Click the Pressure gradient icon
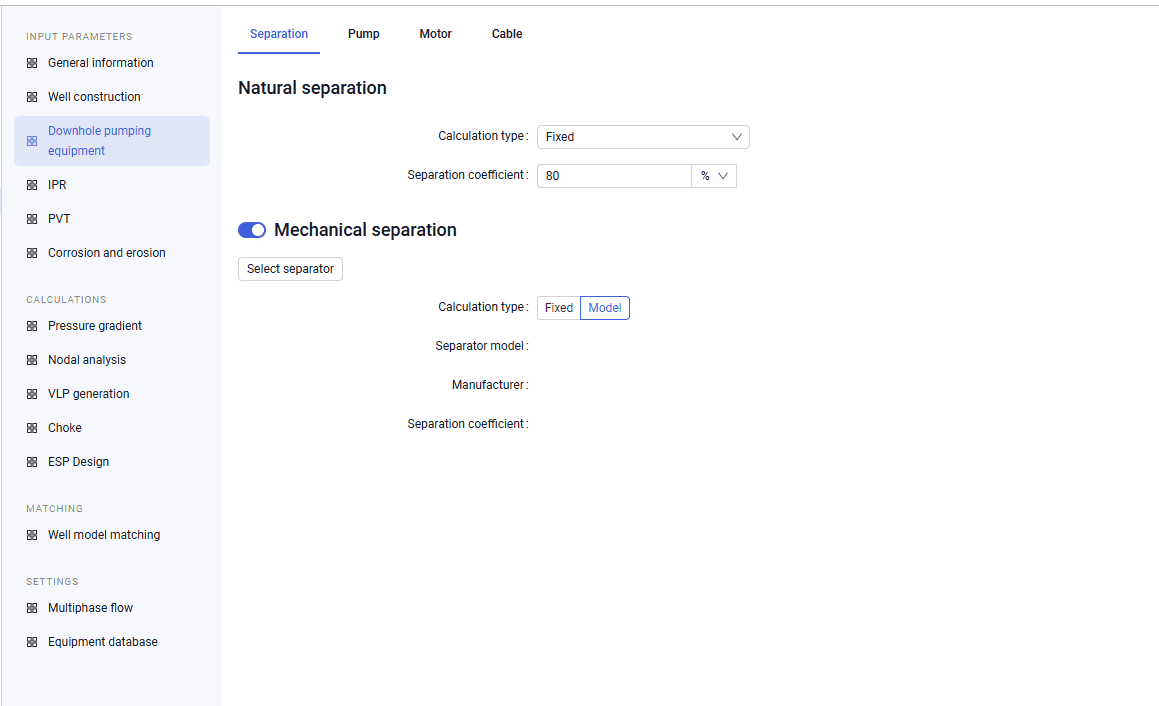The height and width of the screenshot is (706, 1159). [x=32, y=327]
